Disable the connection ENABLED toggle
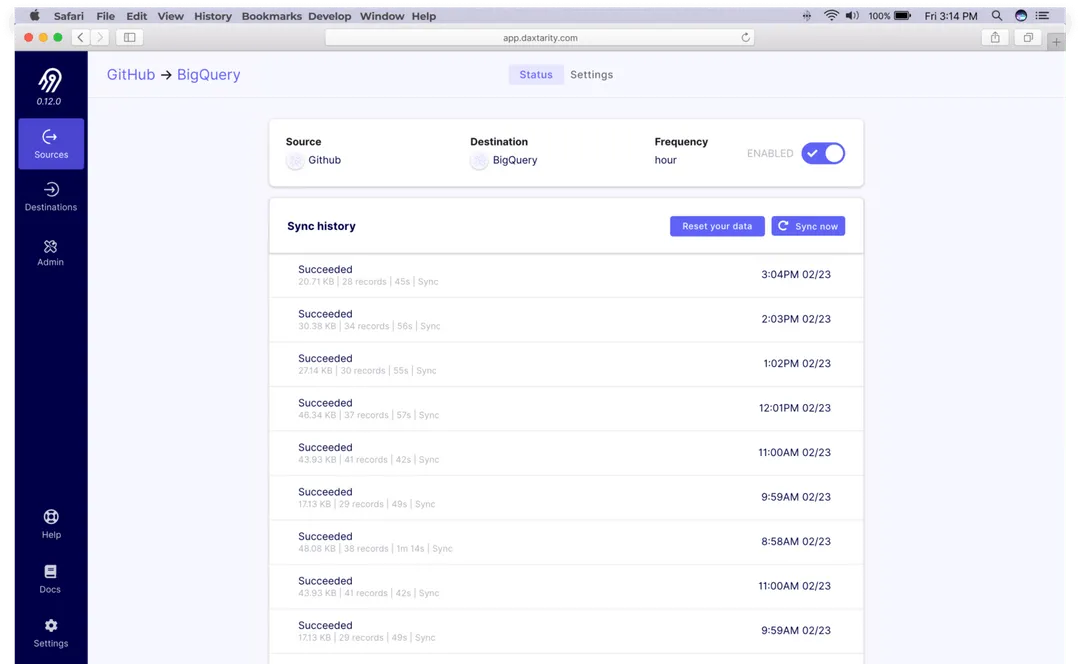The width and height of the screenshot is (1080, 664). coord(823,153)
